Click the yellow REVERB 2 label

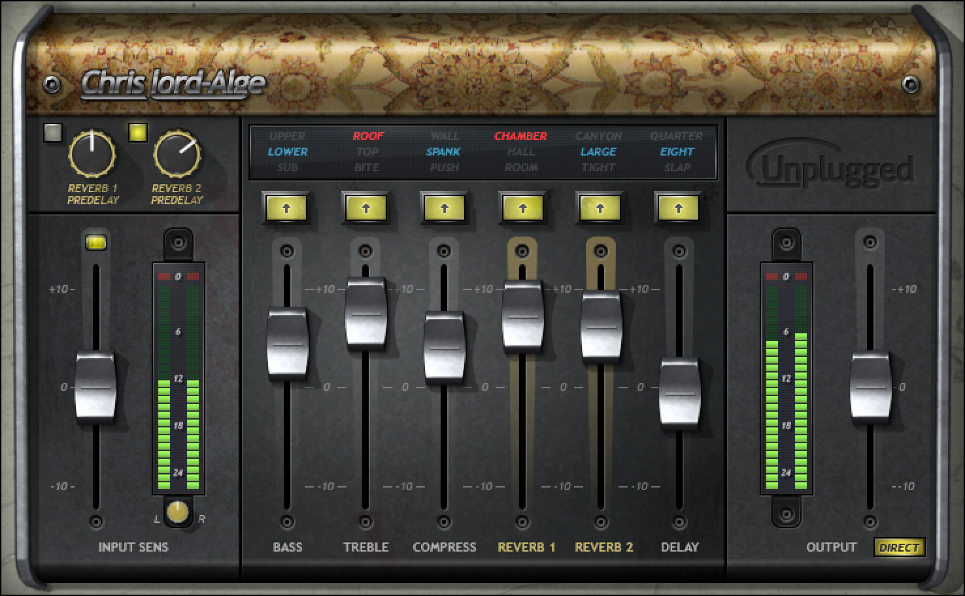pos(603,547)
